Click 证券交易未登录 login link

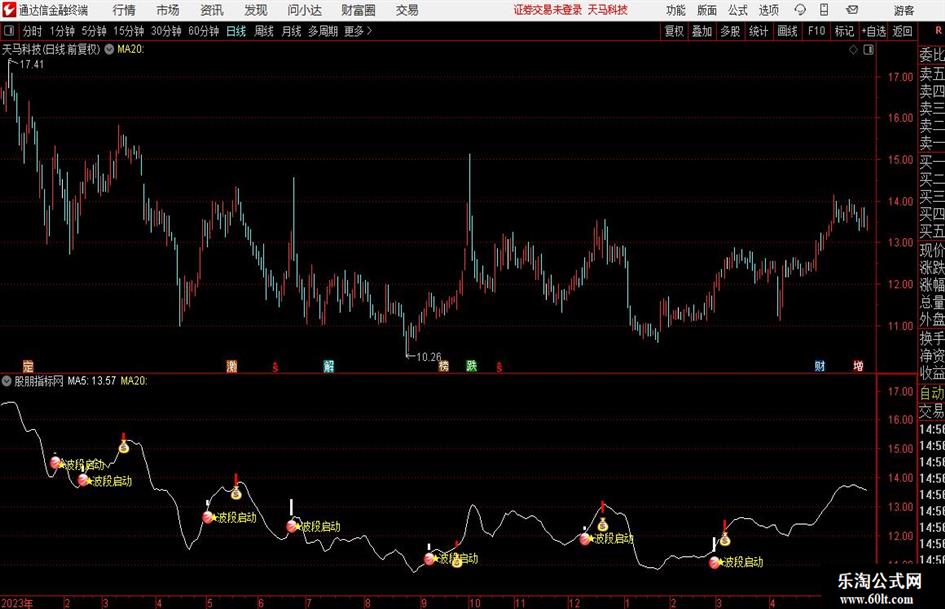pyautogui.click(x=548, y=10)
